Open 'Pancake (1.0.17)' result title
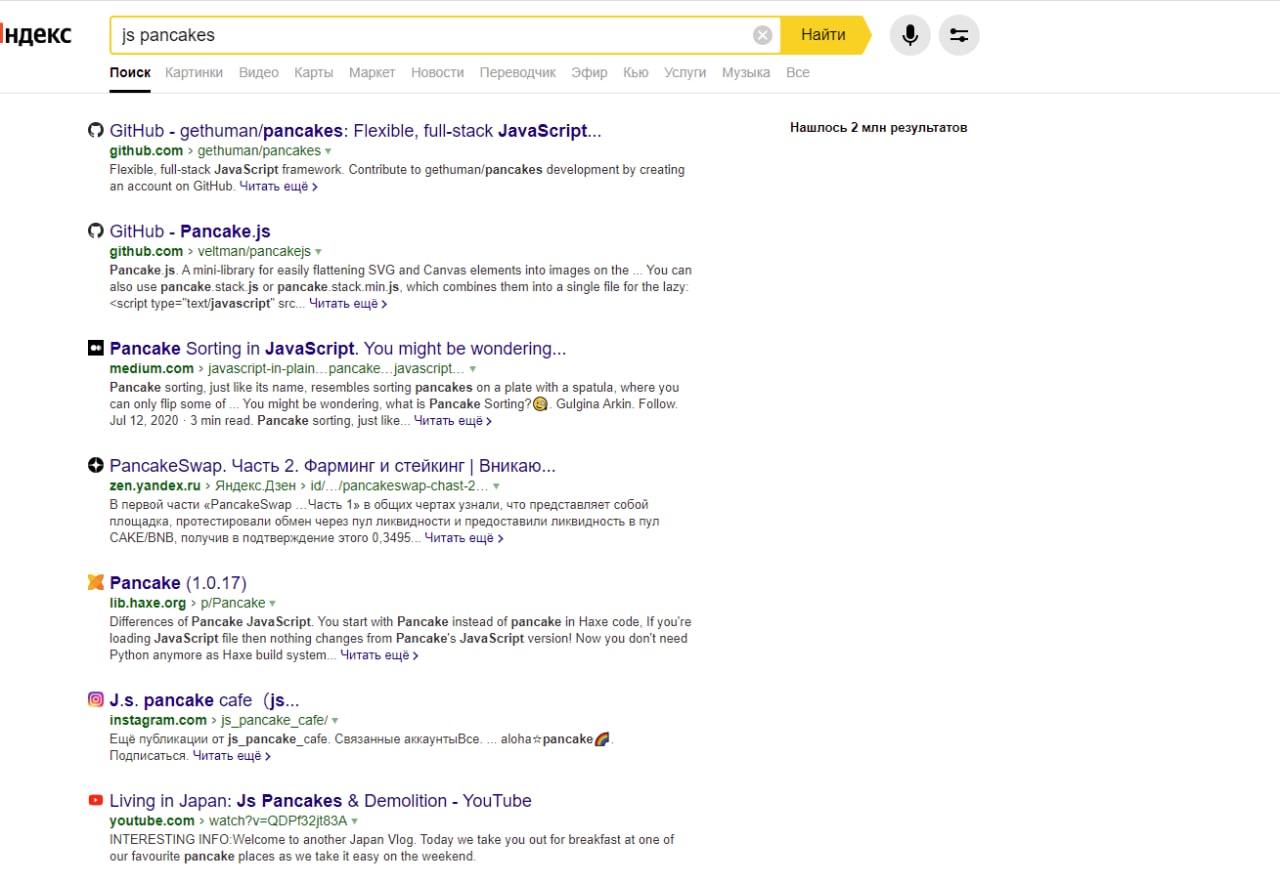This screenshot has height=883, width=1280. [x=178, y=583]
